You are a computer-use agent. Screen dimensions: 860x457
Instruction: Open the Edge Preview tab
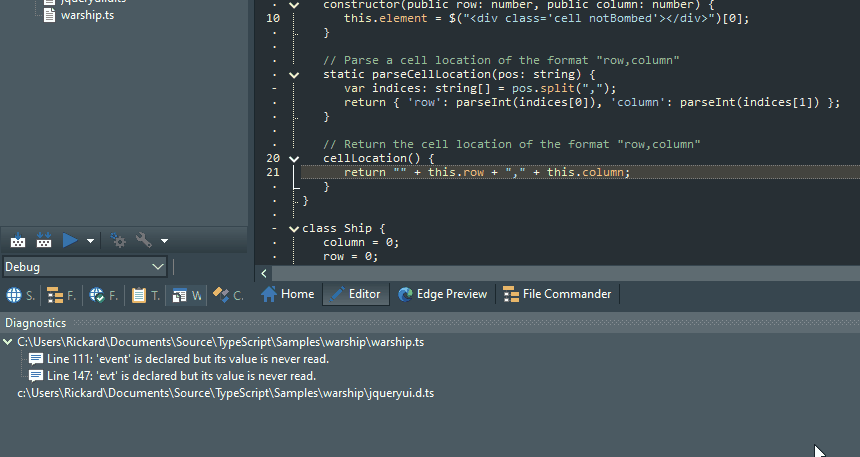click(x=442, y=294)
